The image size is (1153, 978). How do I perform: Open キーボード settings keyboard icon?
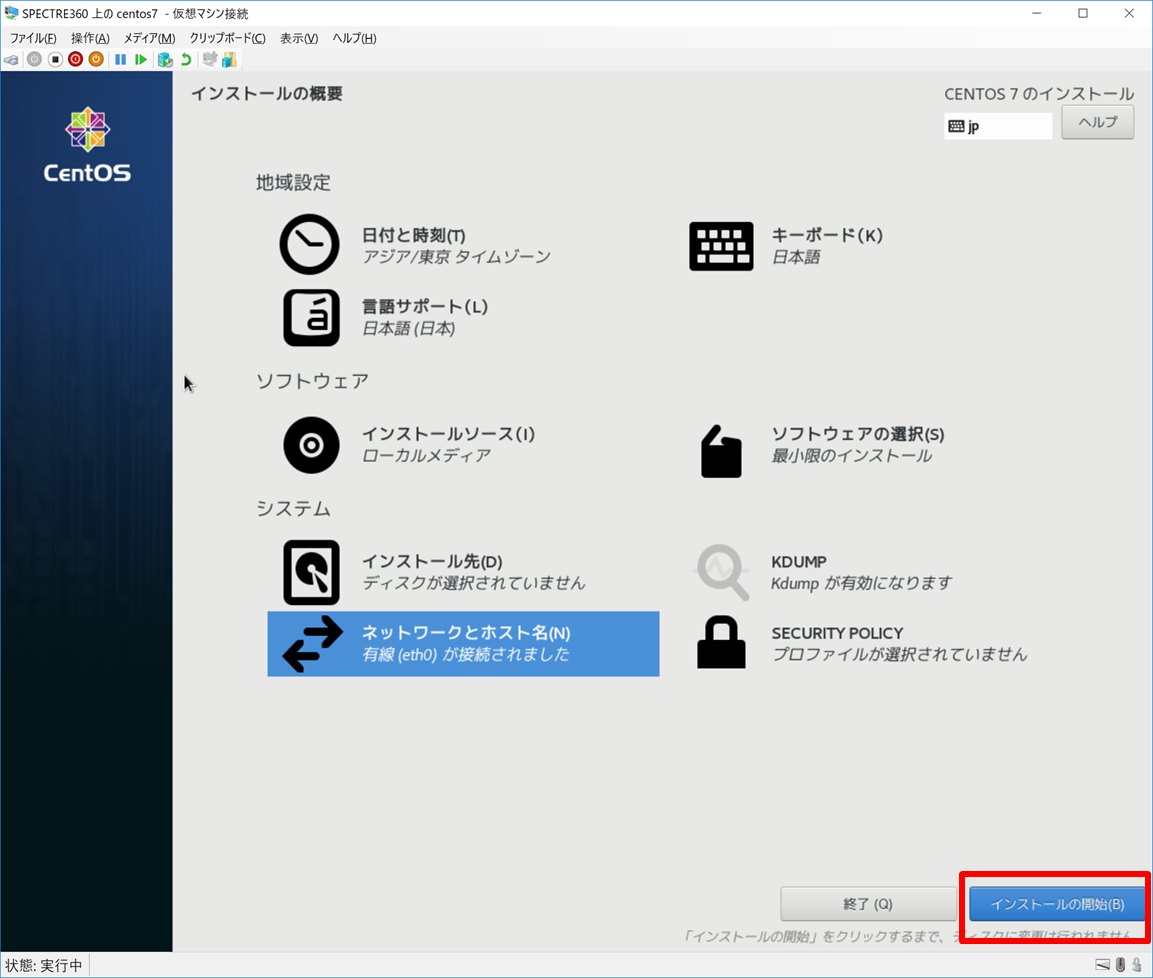pyautogui.click(x=721, y=246)
